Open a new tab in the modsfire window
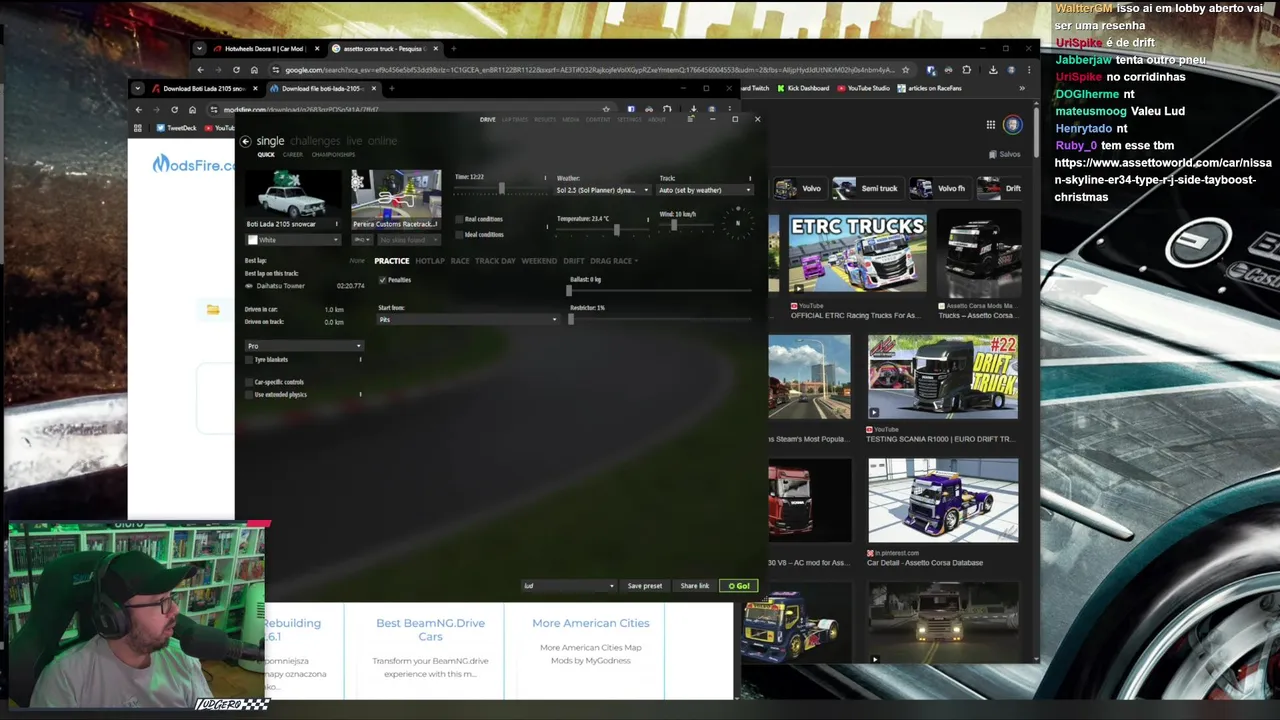This screenshot has width=1280, height=720. click(x=391, y=88)
